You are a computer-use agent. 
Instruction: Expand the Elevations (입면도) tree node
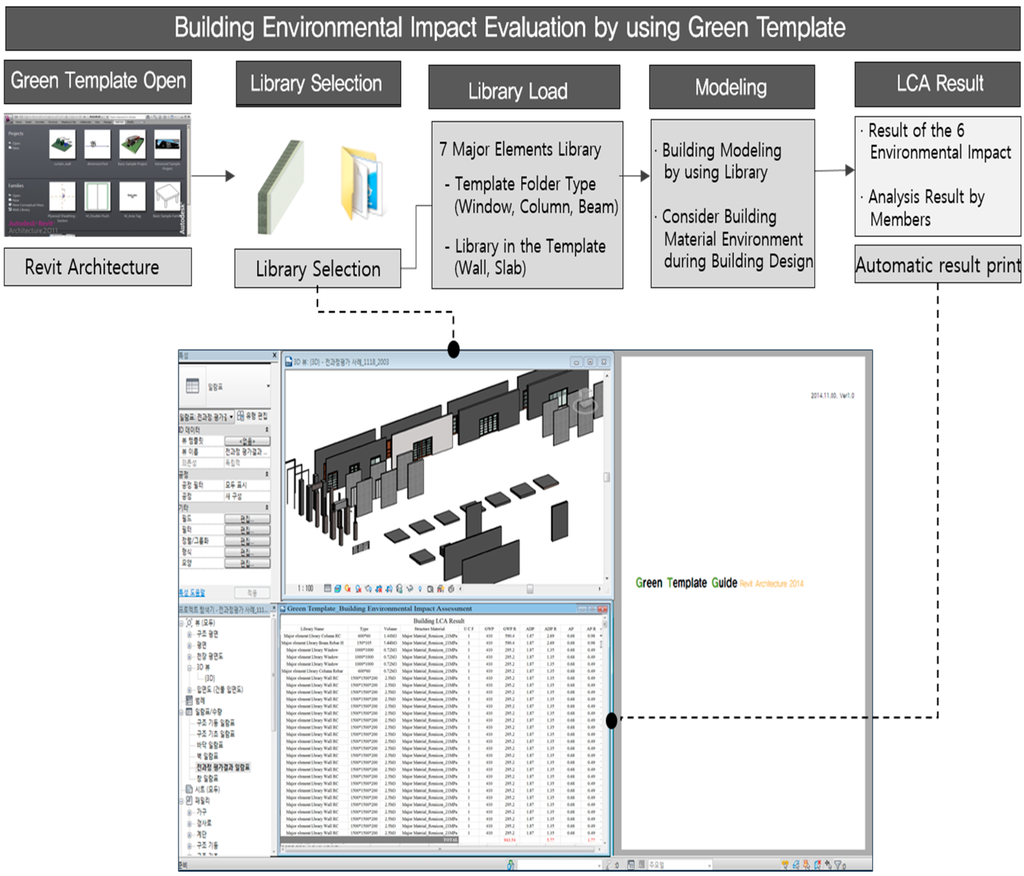190,689
